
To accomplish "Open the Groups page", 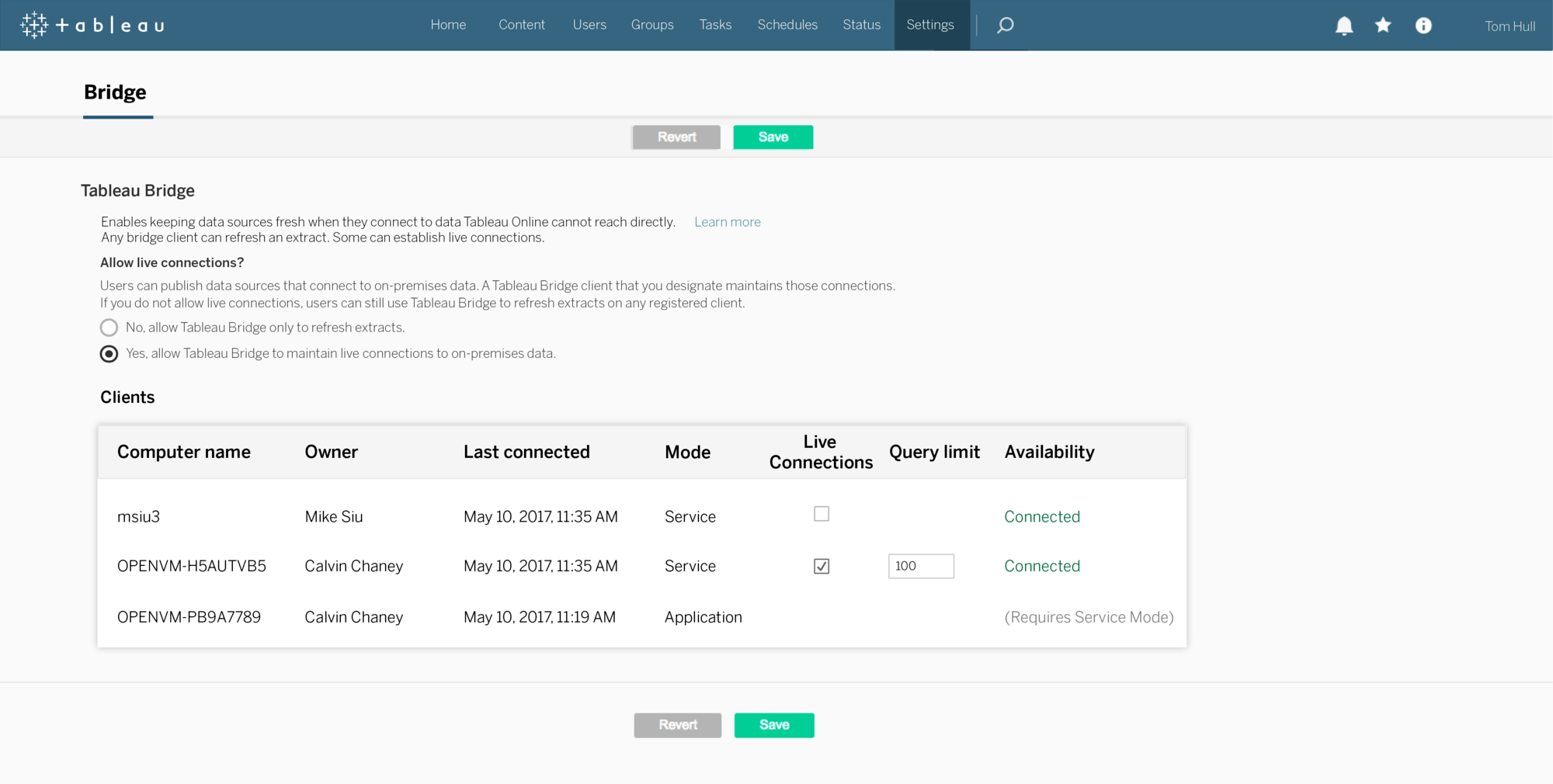I will click(x=652, y=25).
